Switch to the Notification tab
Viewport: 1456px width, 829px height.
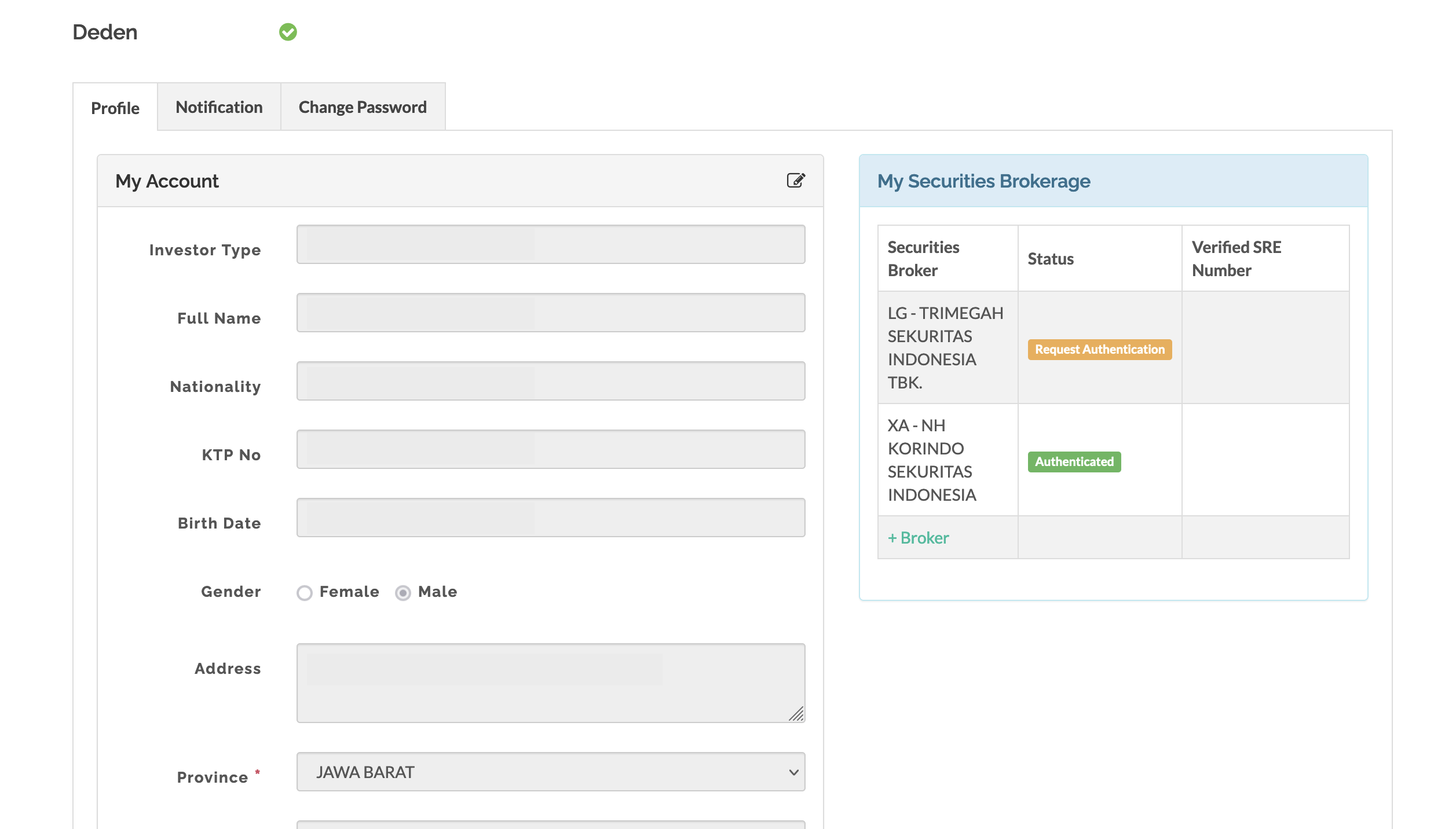pos(219,107)
